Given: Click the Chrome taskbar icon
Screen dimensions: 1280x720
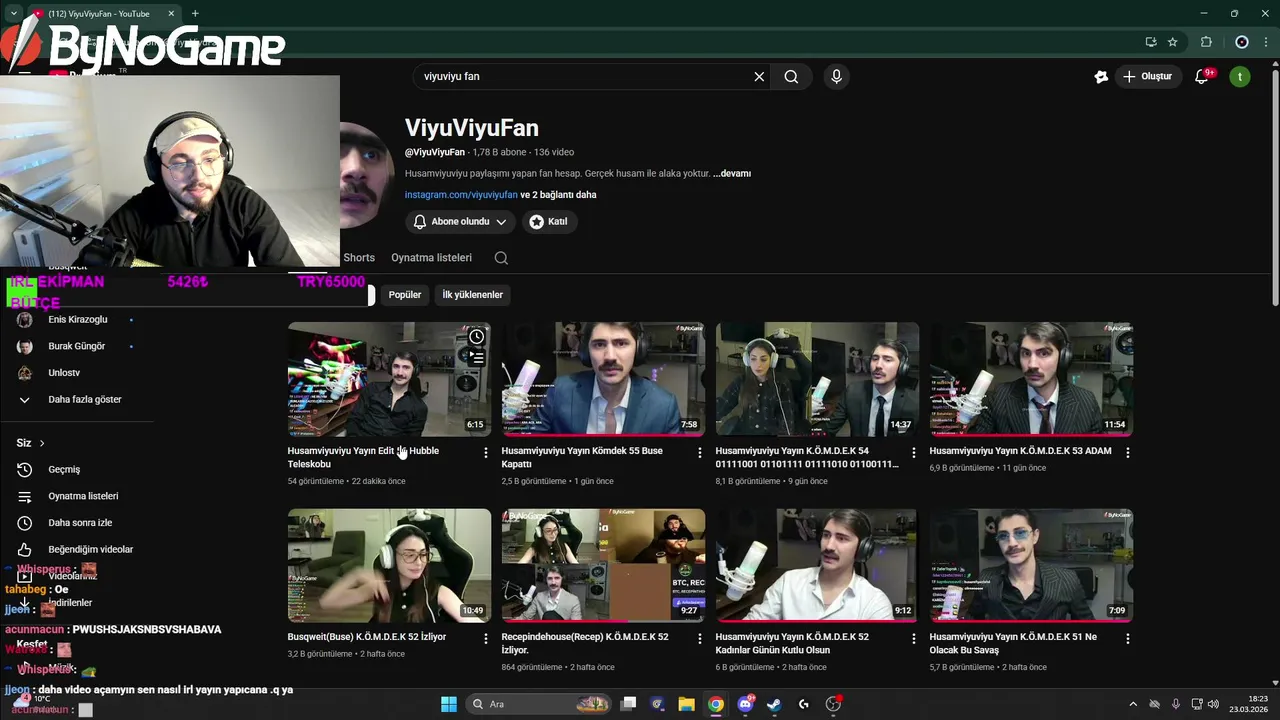Looking at the screenshot, I should [x=716, y=704].
